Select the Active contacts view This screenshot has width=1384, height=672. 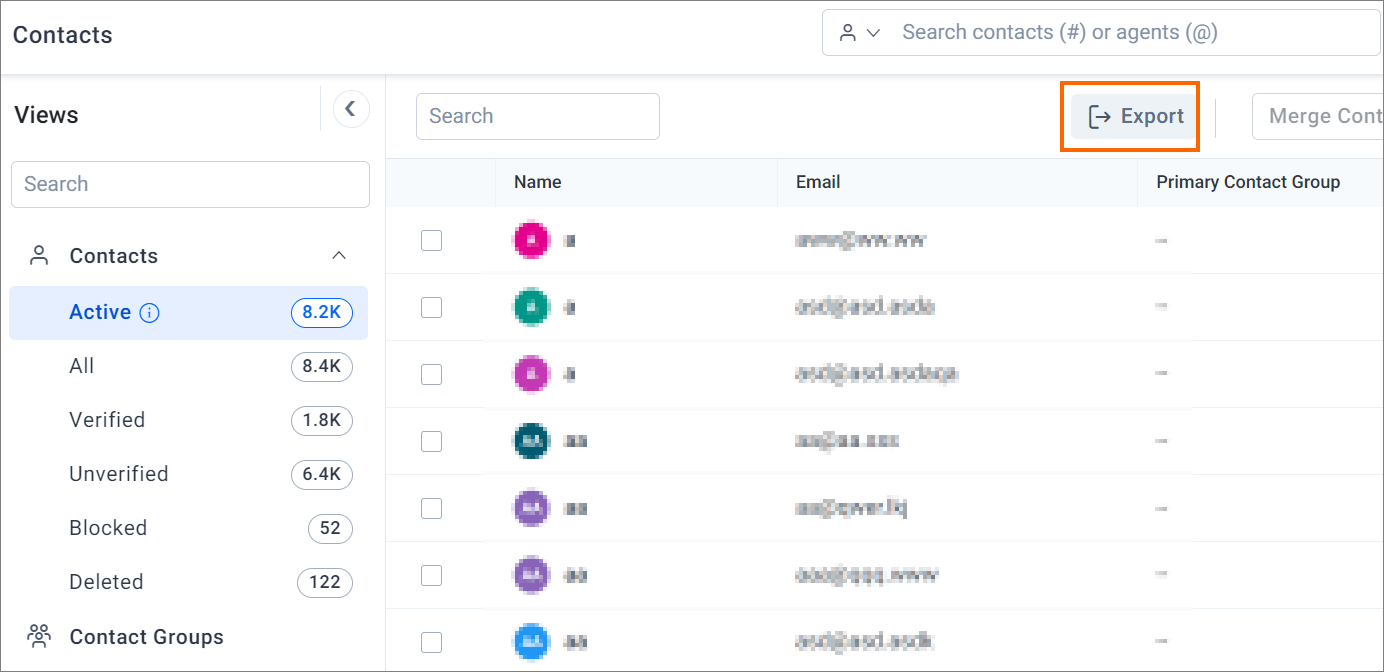189,313
